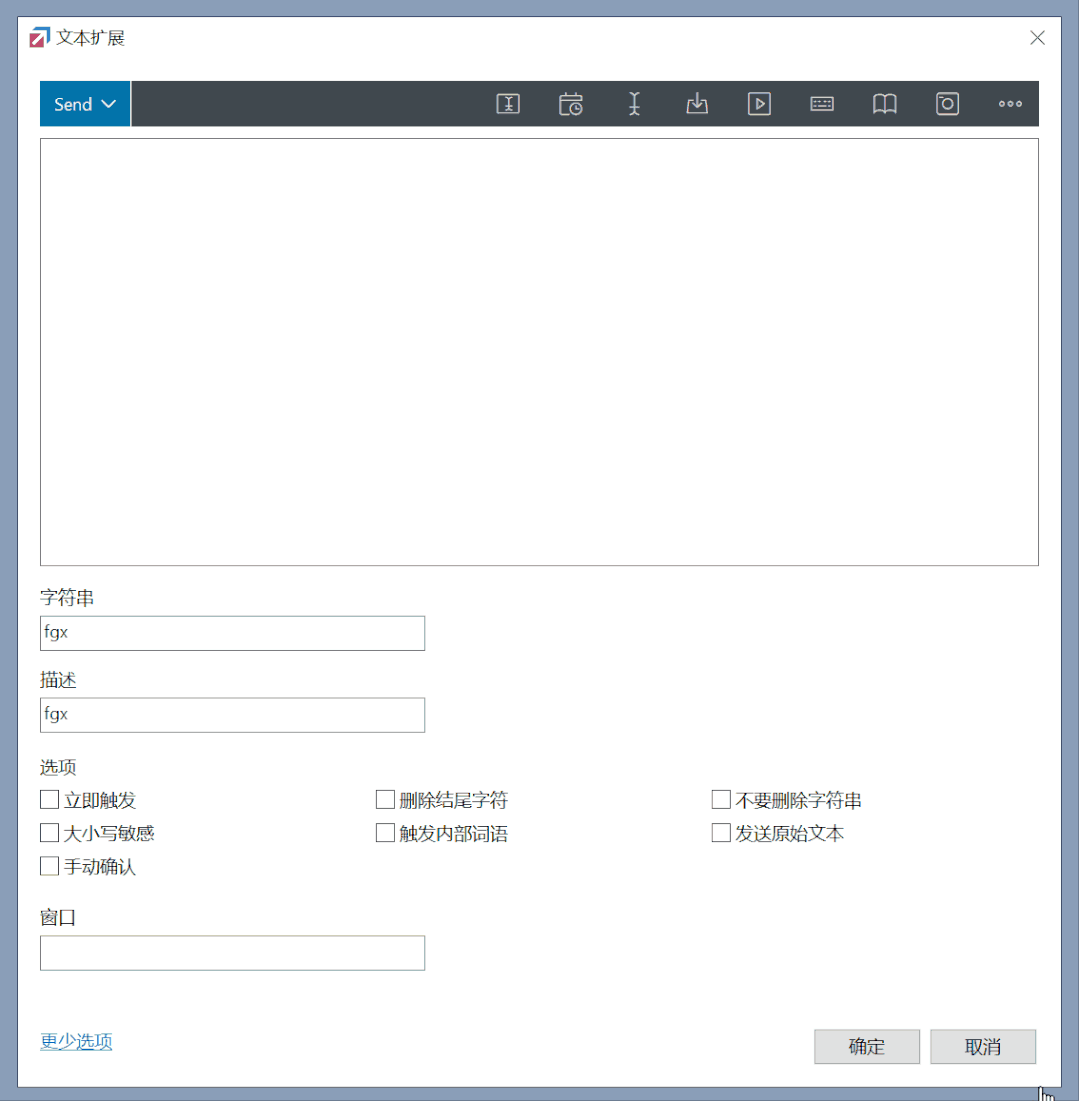Viewport: 1079px width, 1101px height.
Task: Click the 窗口 label text
Action: (x=58, y=917)
